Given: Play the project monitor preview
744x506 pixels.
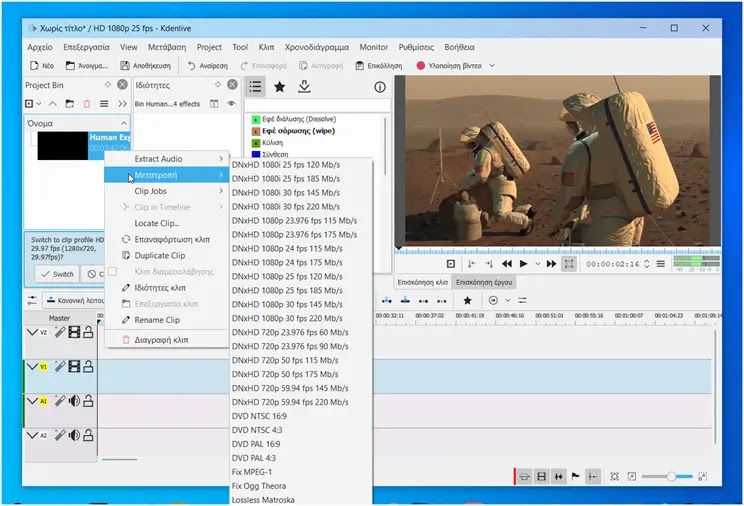Looking at the screenshot, I should (x=523, y=264).
